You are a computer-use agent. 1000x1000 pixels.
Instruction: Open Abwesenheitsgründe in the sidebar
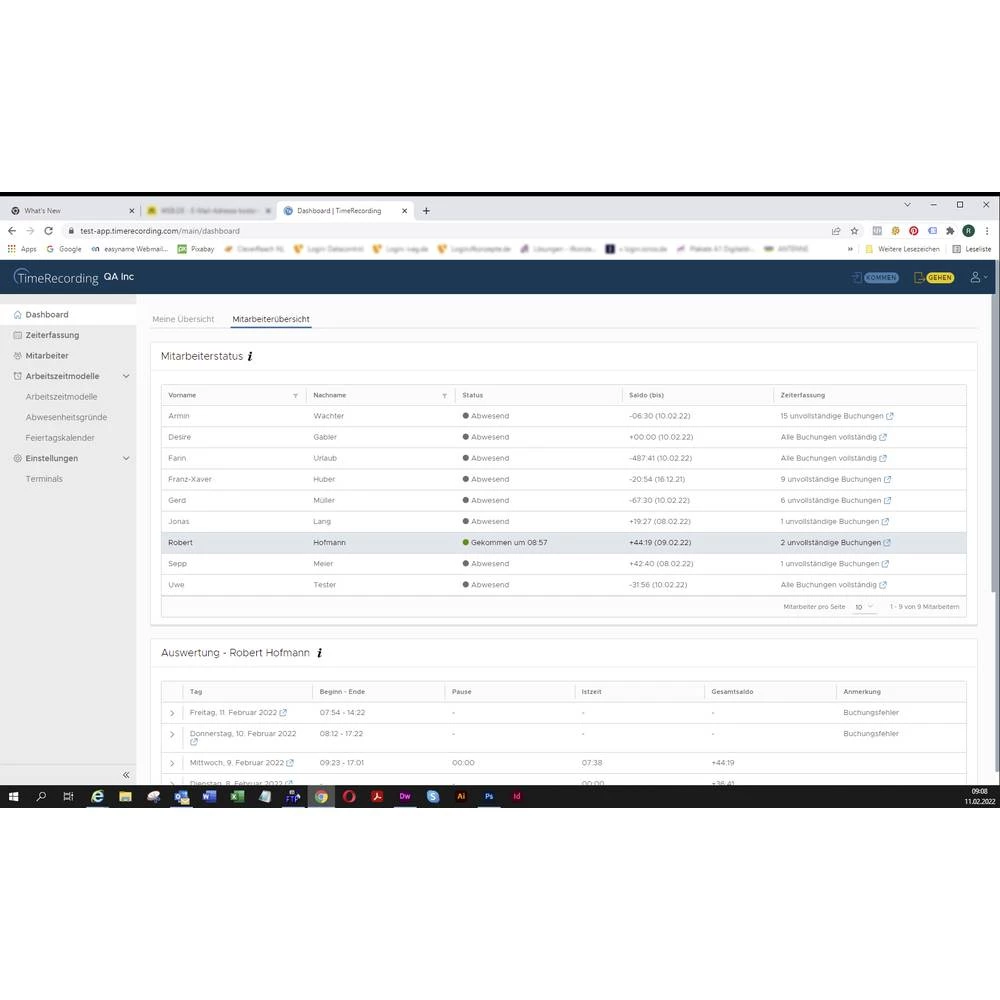(x=66, y=417)
